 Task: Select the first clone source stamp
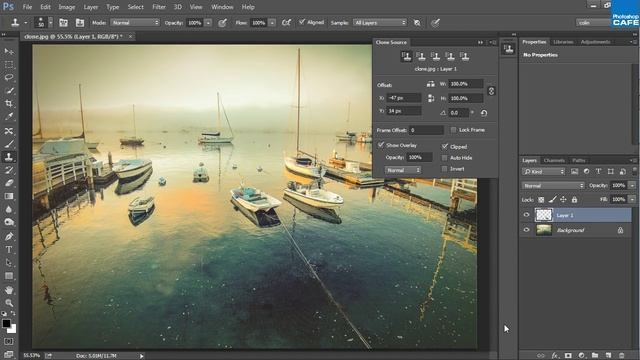click(x=406, y=56)
